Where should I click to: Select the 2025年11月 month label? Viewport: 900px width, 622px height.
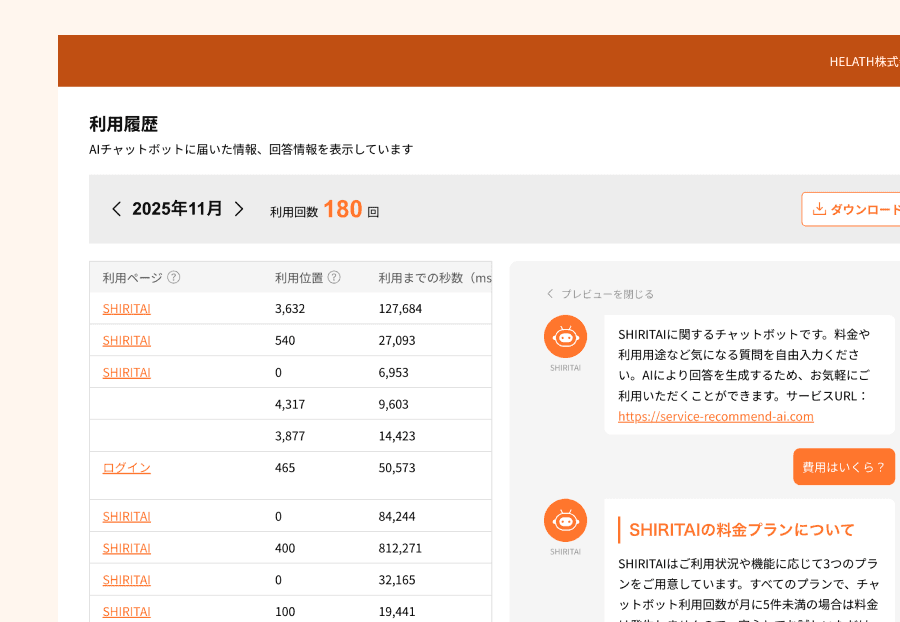[177, 208]
